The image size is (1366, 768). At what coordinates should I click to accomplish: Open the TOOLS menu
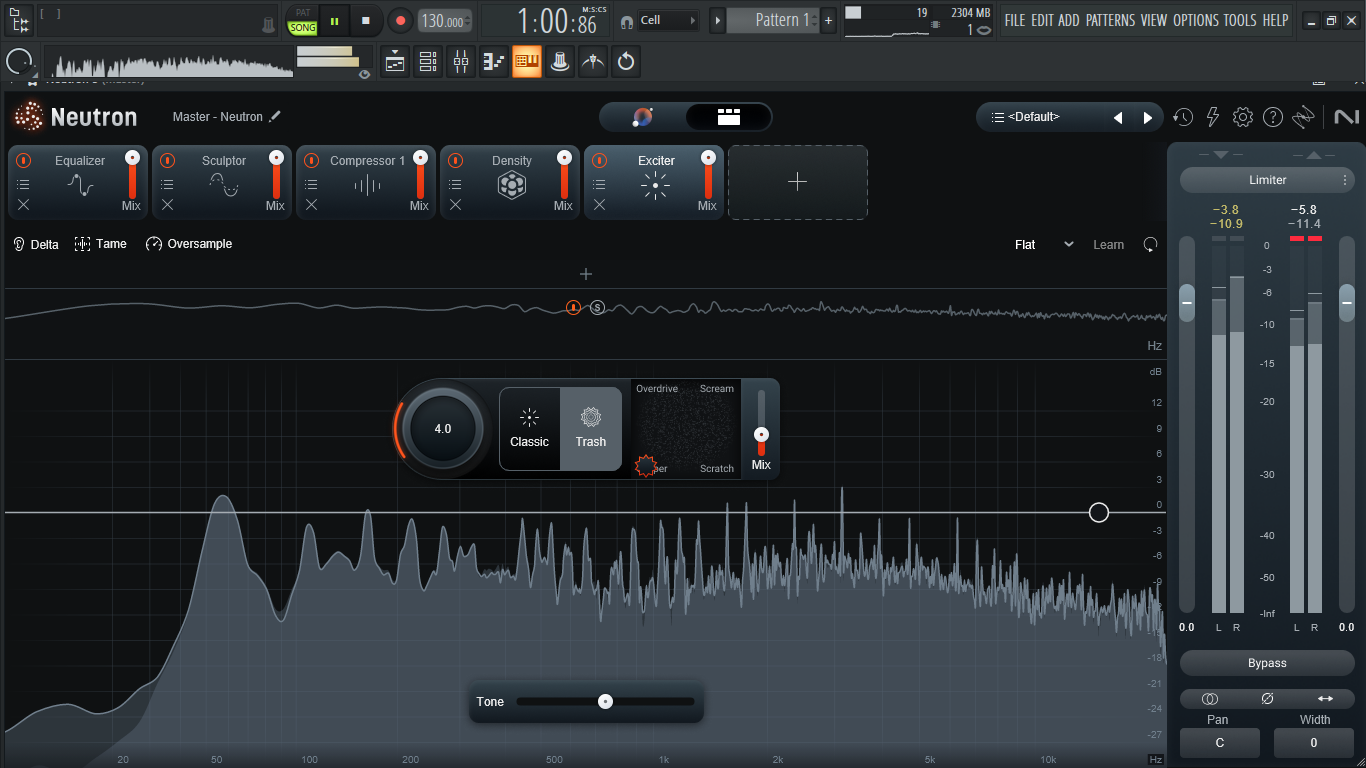pos(1240,20)
